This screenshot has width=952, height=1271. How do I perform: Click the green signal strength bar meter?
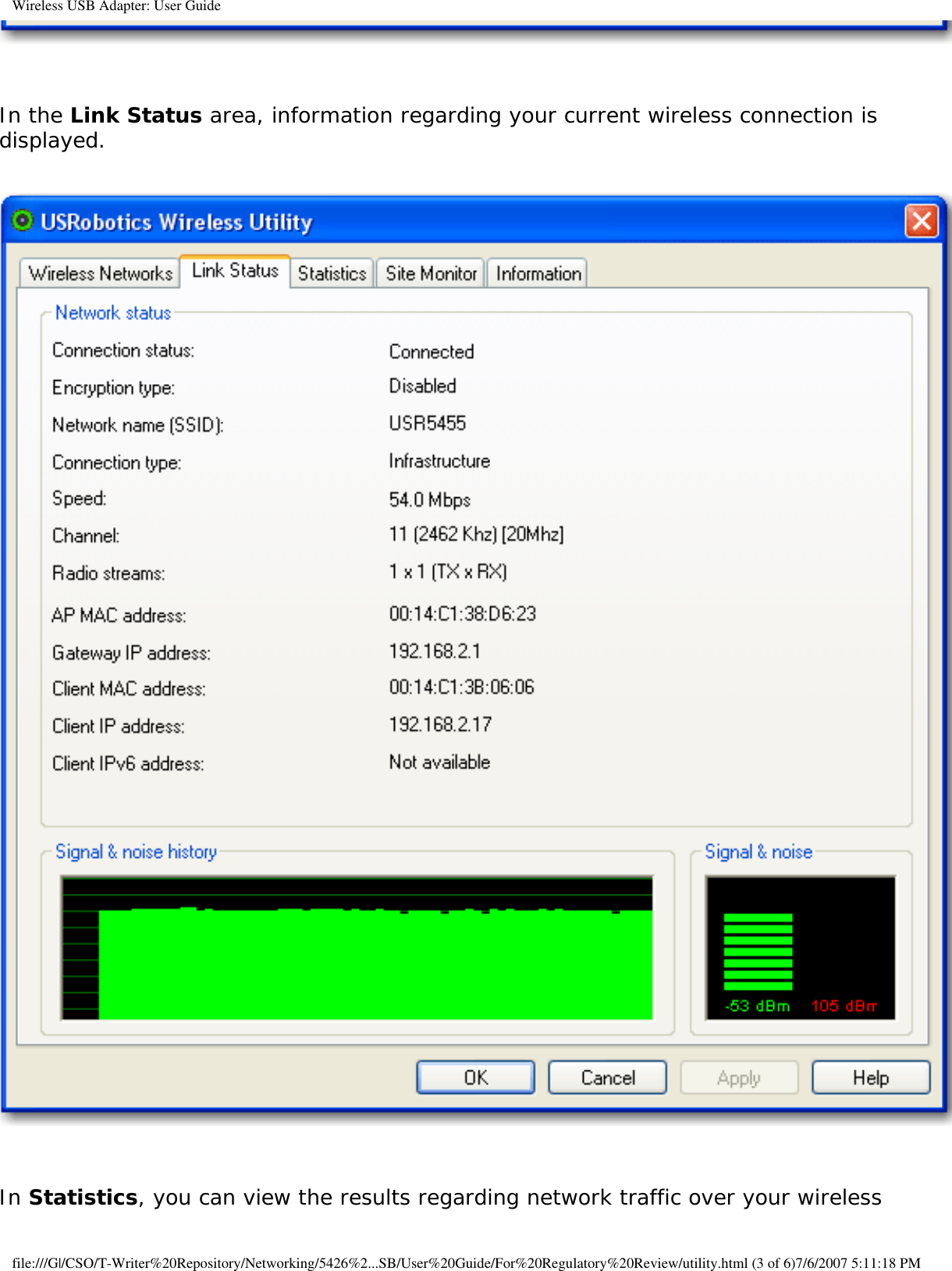(x=758, y=952)
